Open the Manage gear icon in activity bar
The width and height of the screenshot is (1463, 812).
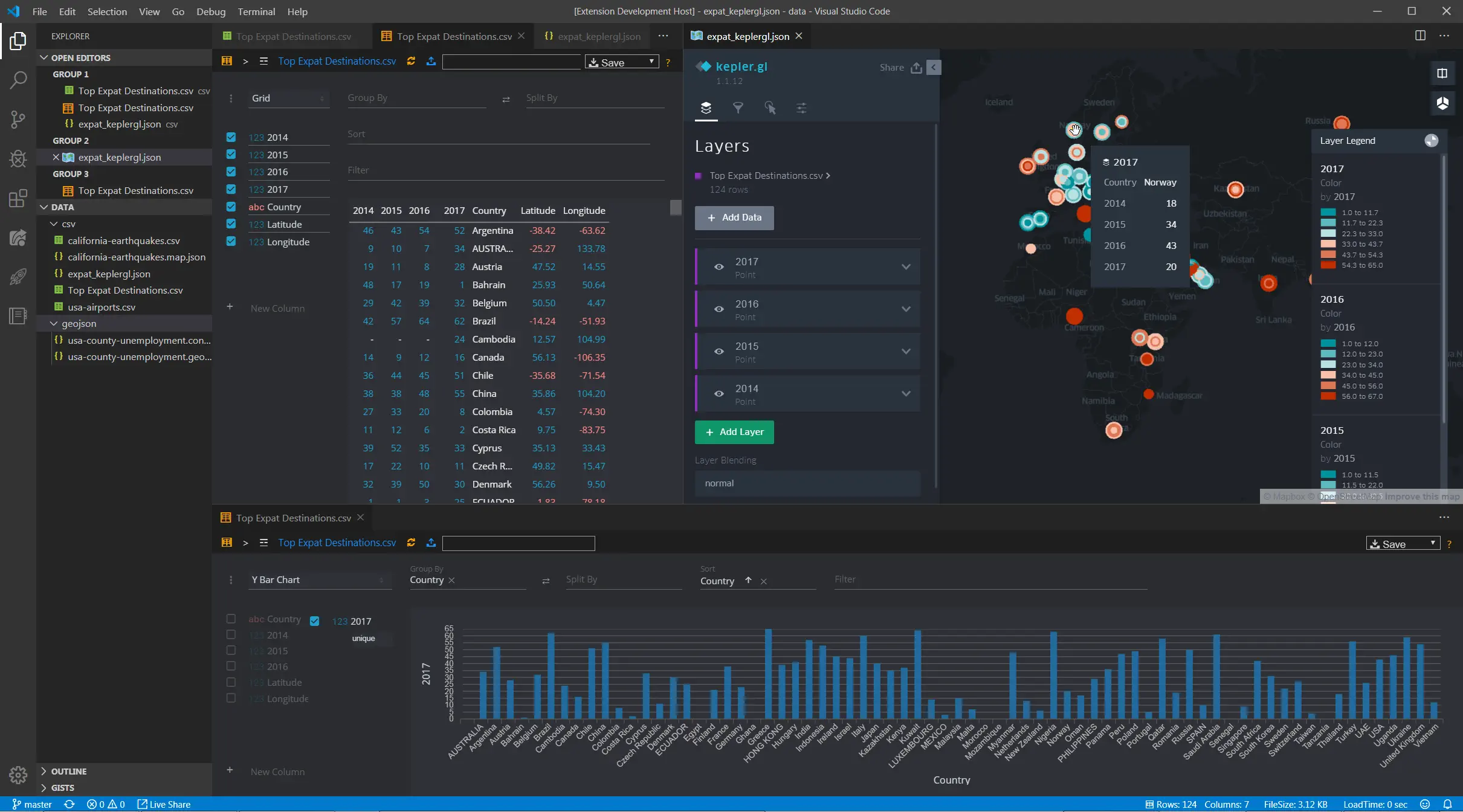18,775
